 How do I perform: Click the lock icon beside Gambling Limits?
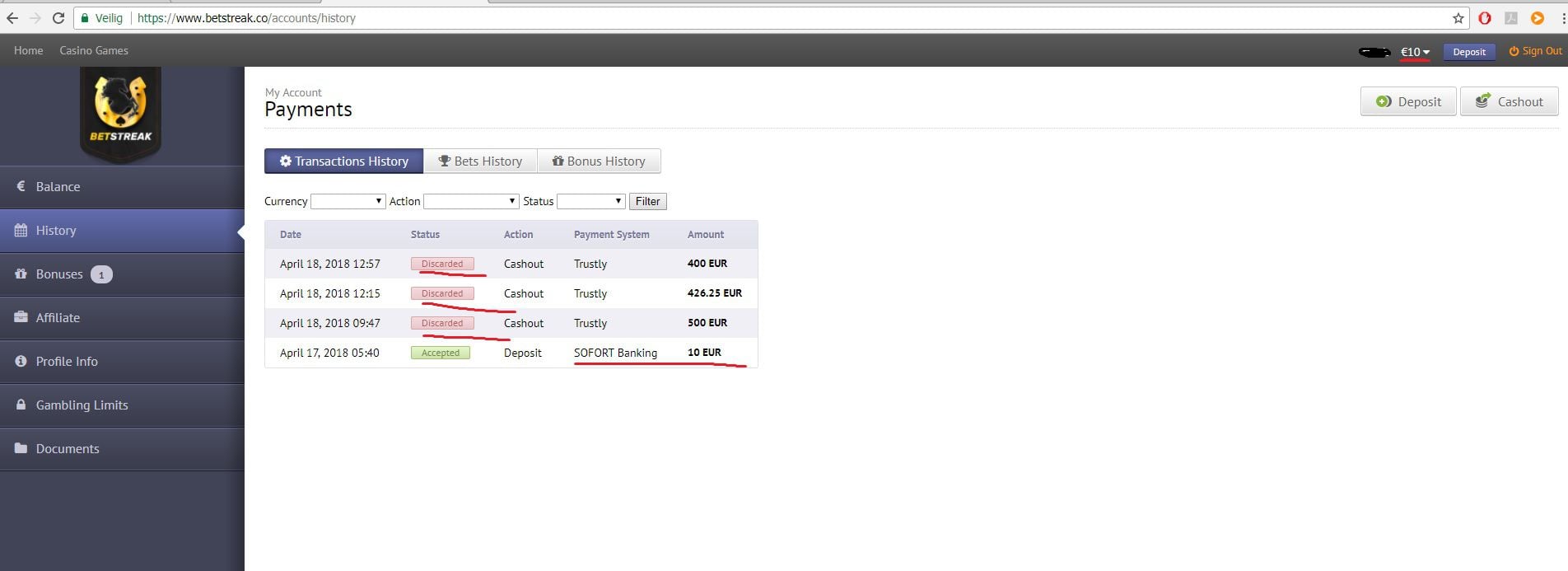(x=21, y=405)
